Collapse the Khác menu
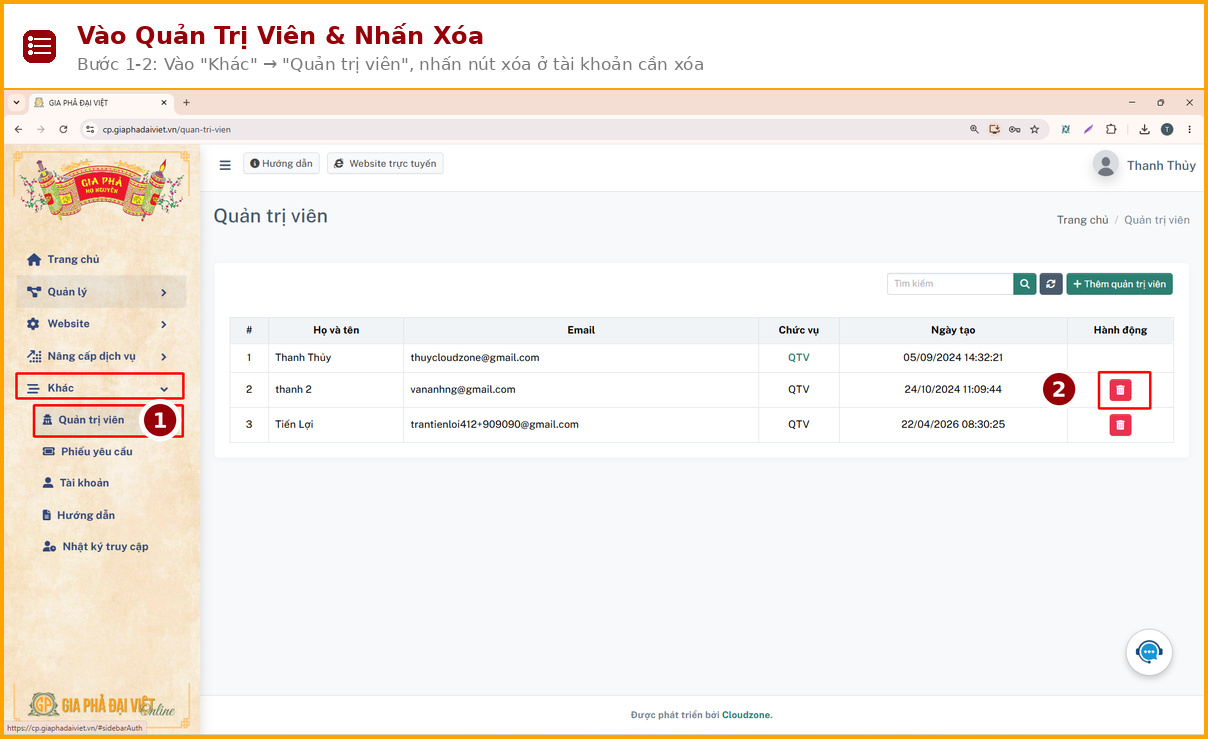1208x739 pixels. [x=100, y=388]
